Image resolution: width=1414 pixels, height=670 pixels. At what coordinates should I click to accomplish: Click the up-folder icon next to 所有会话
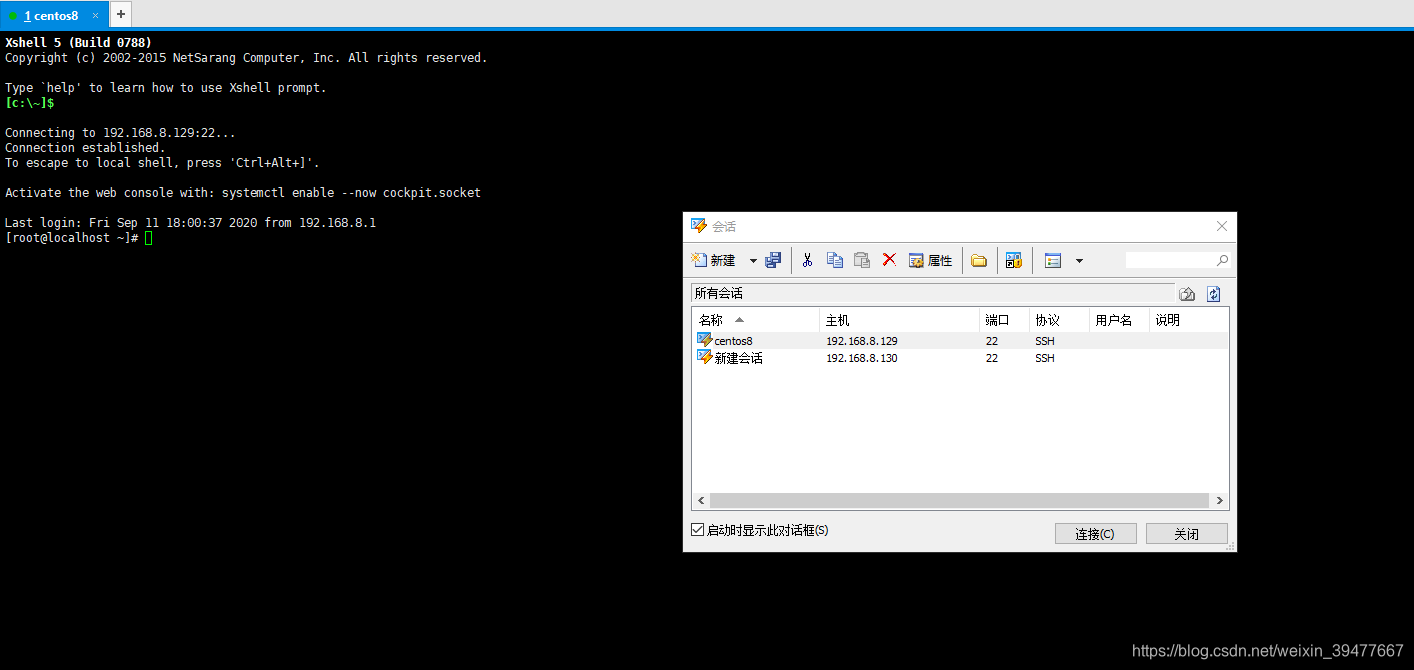pyautogui.click(x=1187, y=293)
